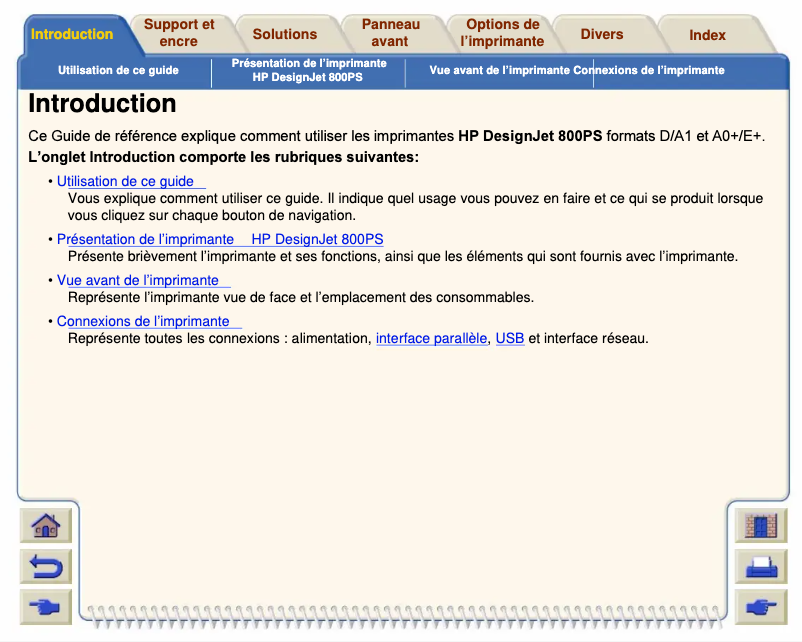This screenshot has width=802, height=642.
Task: Follow the USB hyperlink
Action: [509, 339]
